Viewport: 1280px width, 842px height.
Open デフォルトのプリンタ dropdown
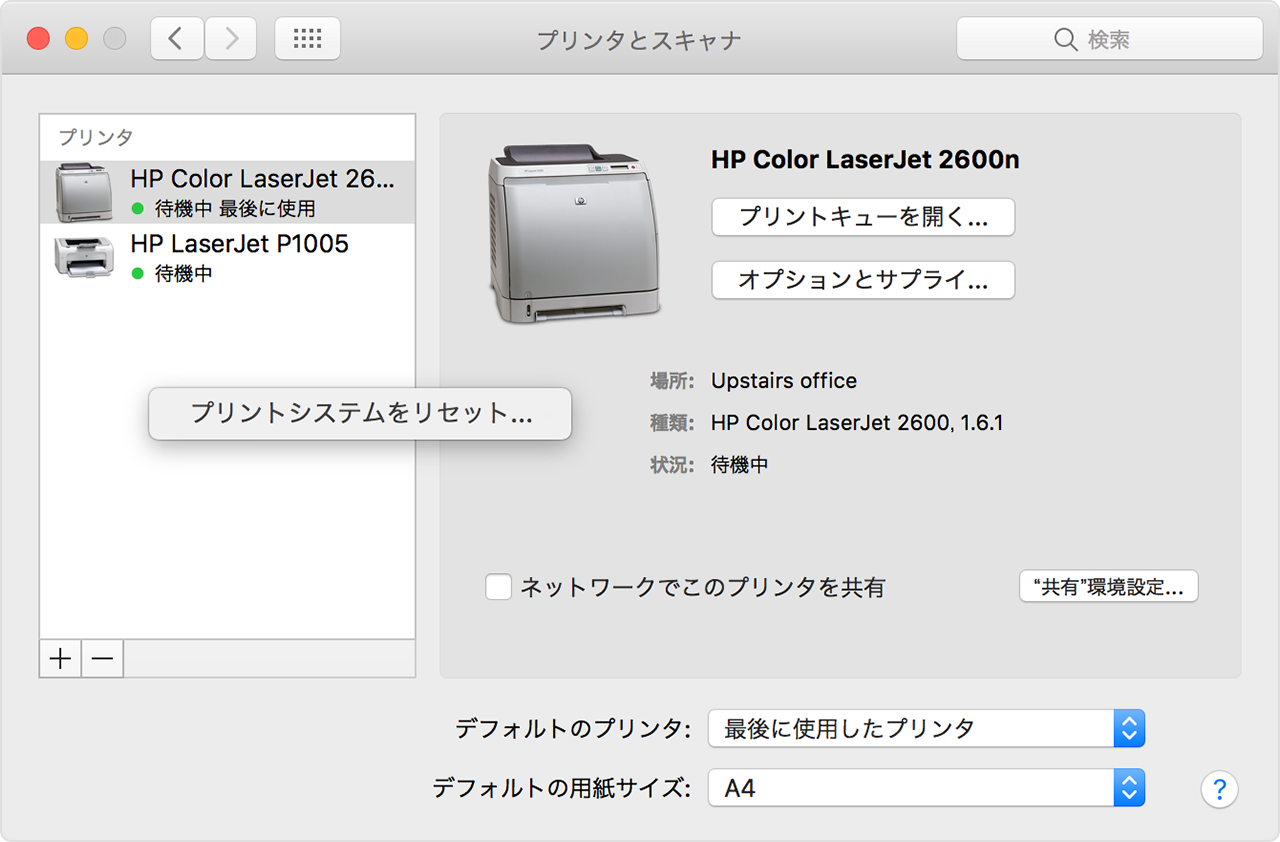[926, 729]
